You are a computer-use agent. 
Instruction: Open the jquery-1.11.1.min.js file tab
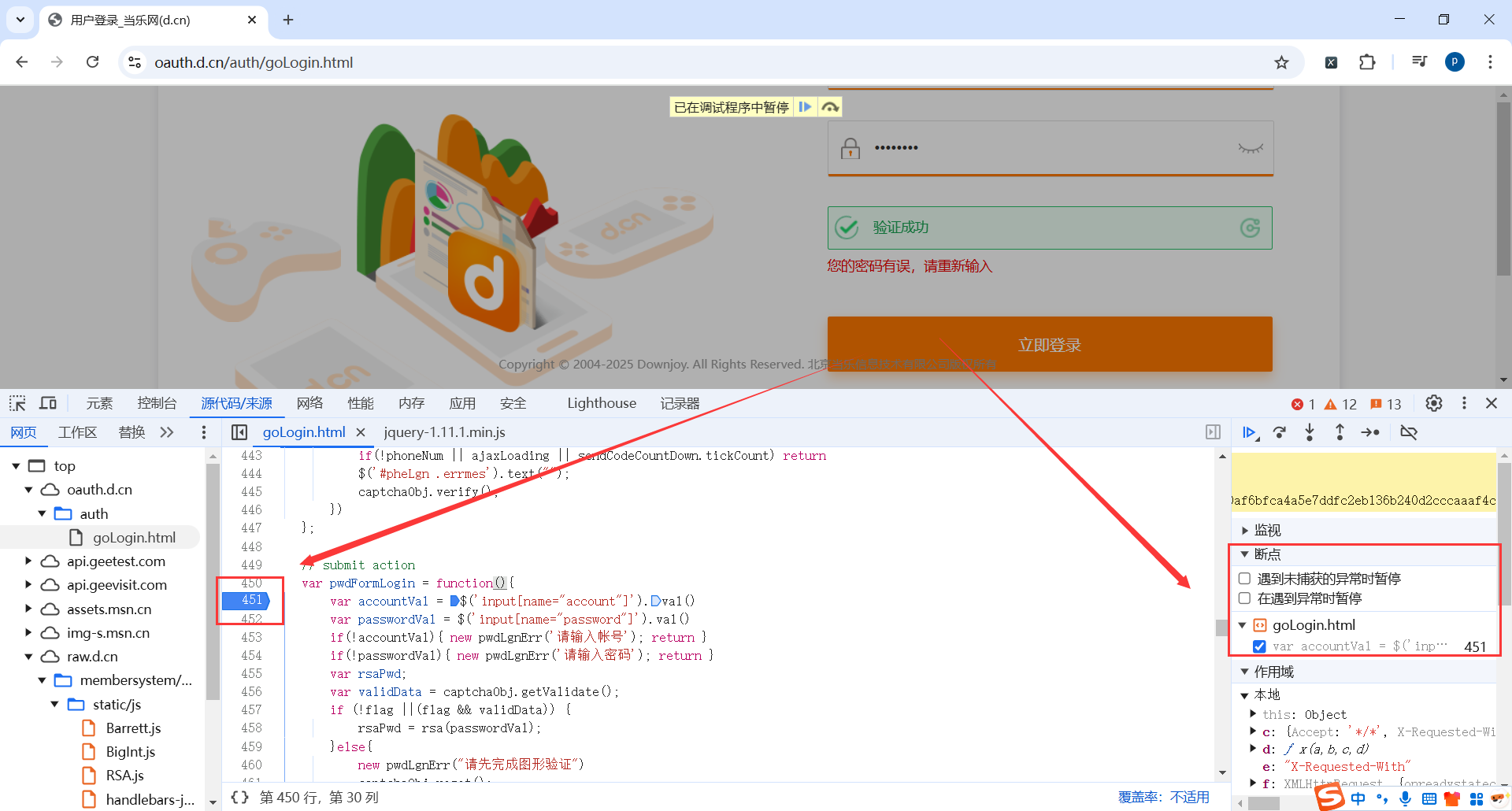click(444, 432)
